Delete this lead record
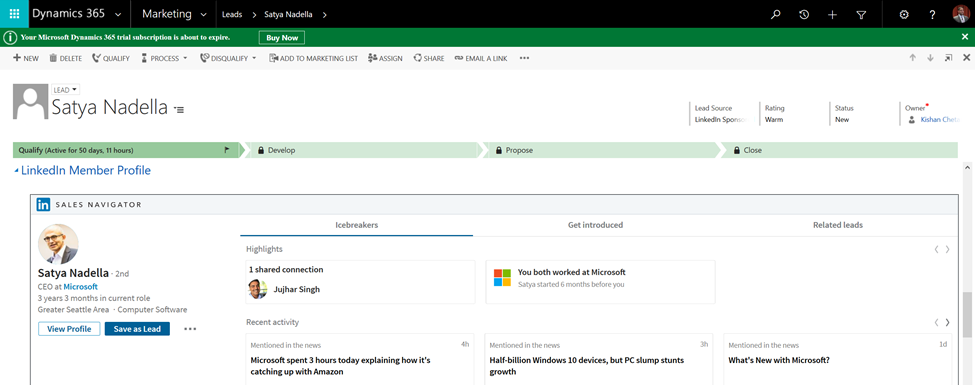The height and width of the screenshot is (385, 975). pyautogui.click(x=65, y=58)
